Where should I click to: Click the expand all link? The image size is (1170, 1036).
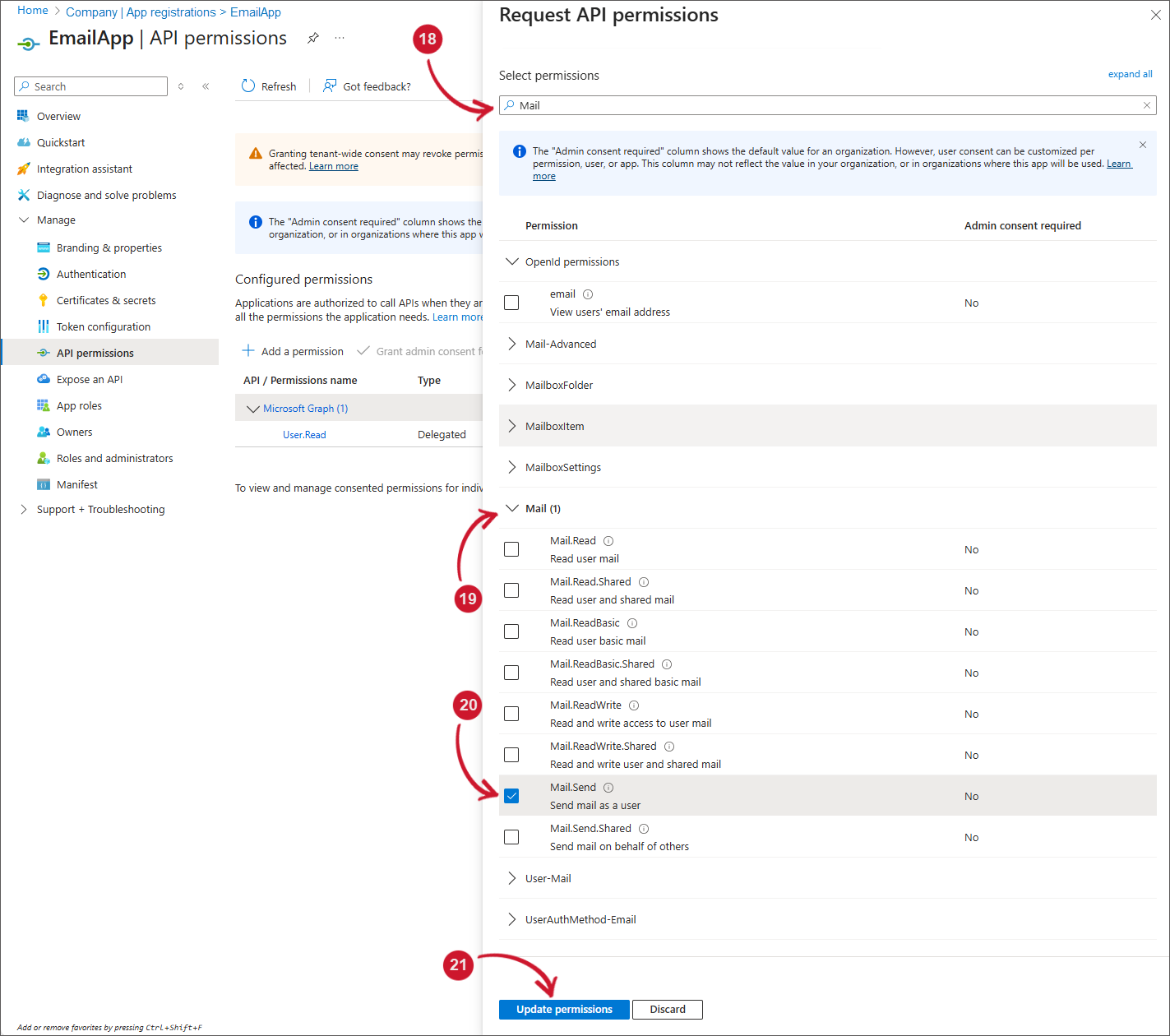1130,74
